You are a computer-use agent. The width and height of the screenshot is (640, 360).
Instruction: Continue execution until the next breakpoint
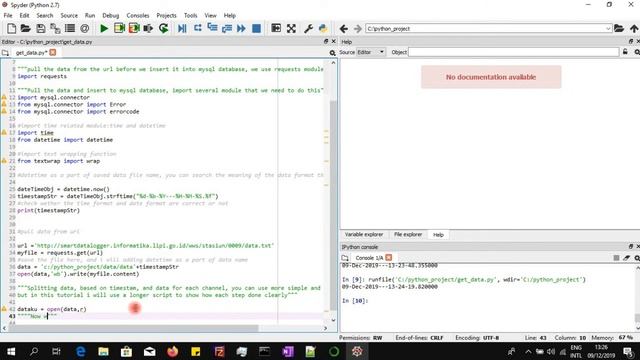pos(241,28)
